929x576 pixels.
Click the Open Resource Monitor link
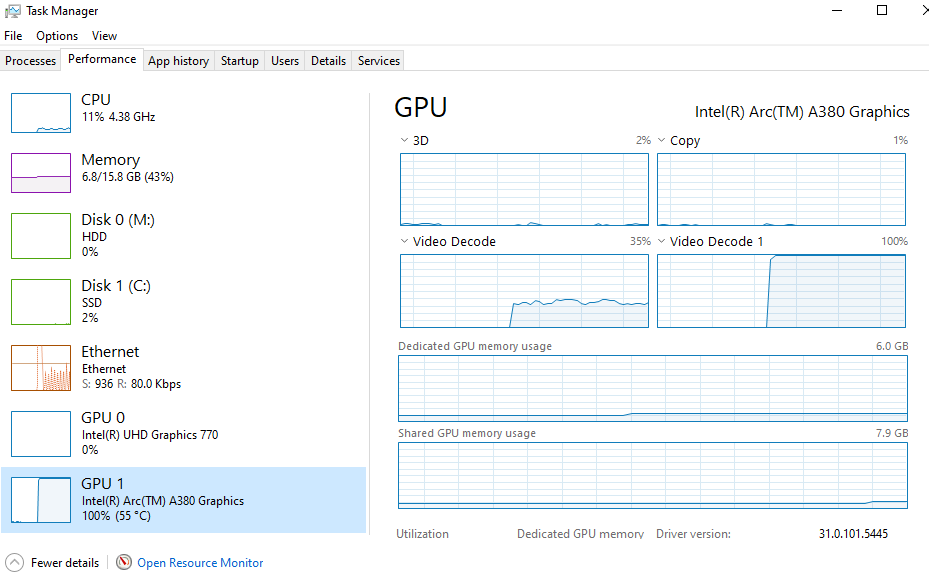coord(200,563)
